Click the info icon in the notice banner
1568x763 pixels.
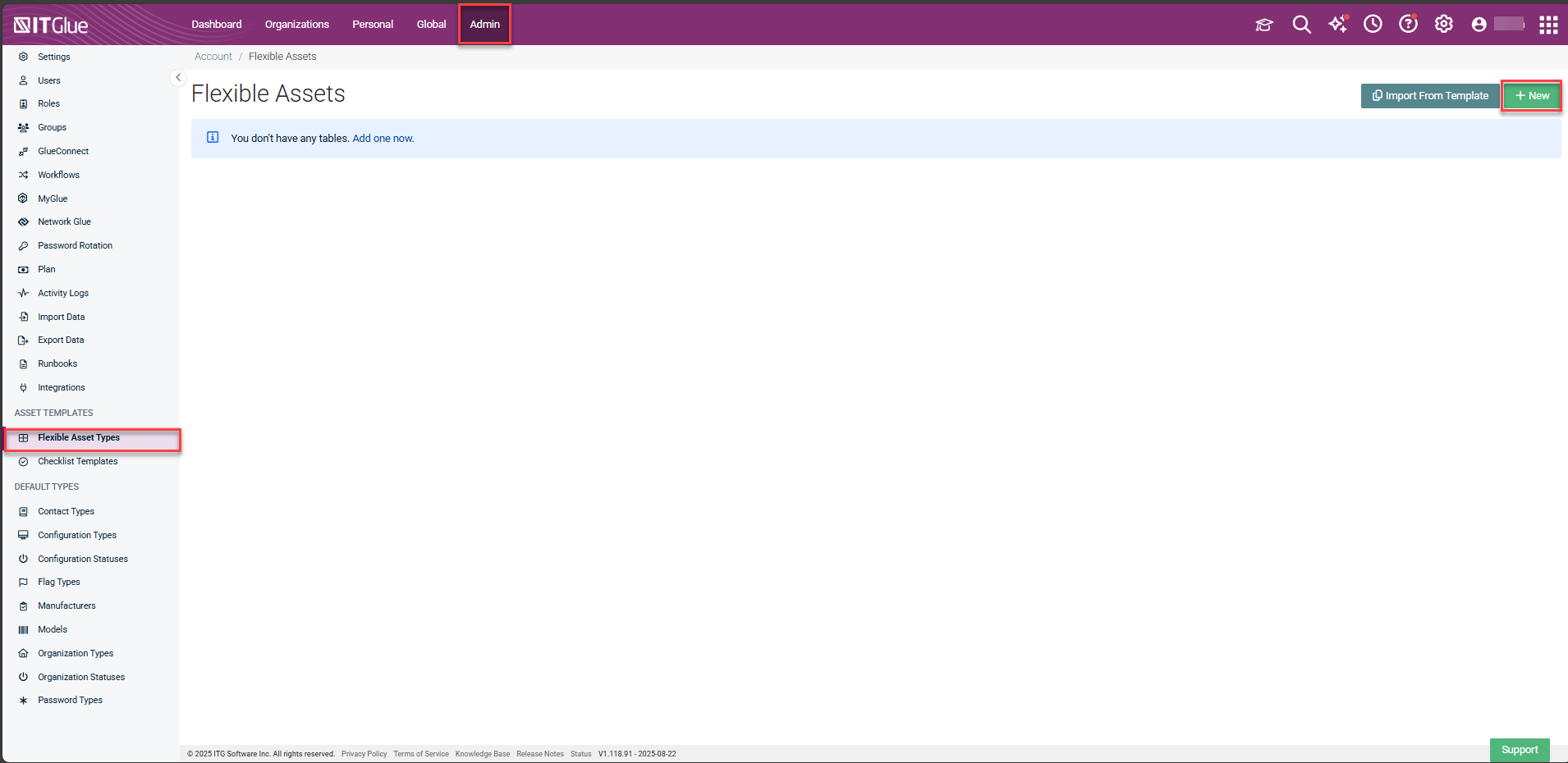213,137
